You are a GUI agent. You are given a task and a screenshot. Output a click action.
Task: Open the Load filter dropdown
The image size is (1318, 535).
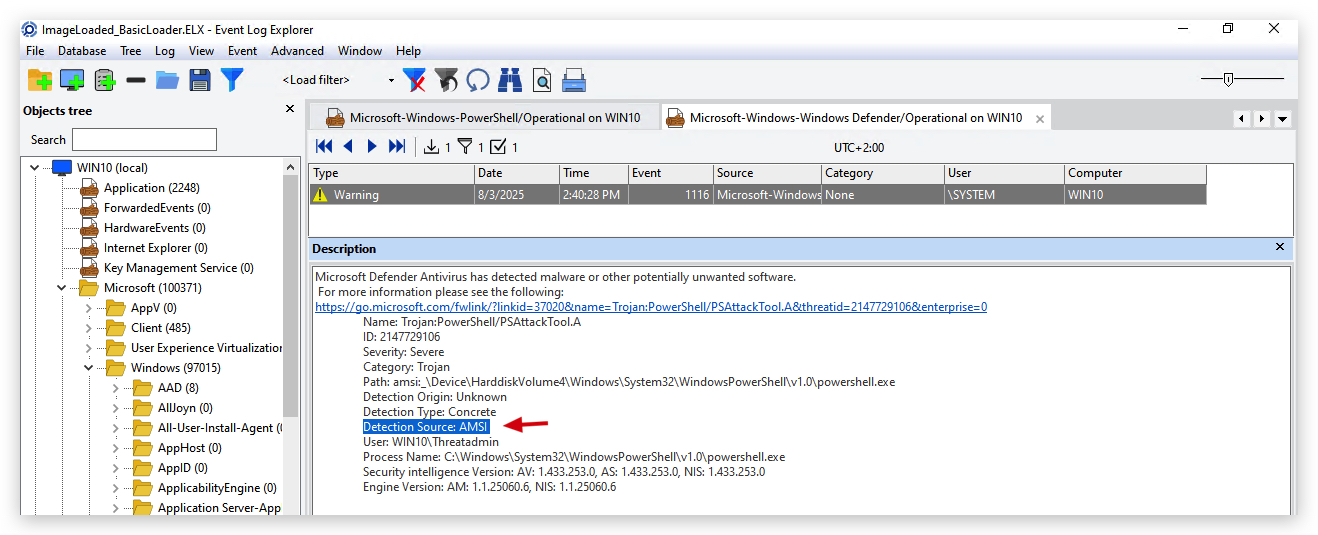391,80
